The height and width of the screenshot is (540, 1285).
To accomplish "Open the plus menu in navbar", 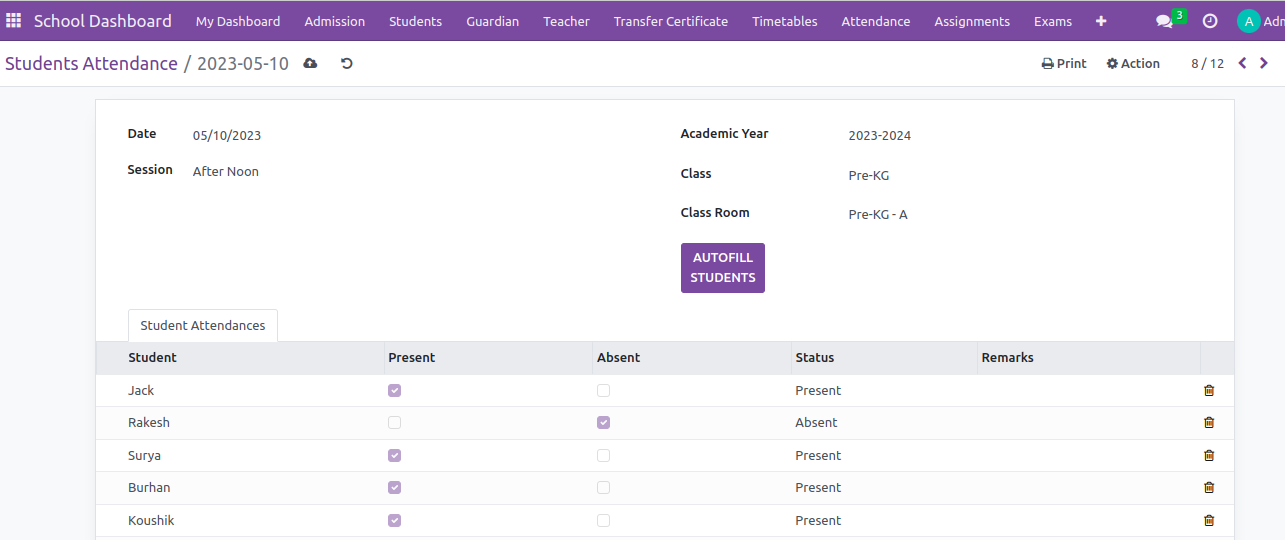I will [x=1101, y=21].
